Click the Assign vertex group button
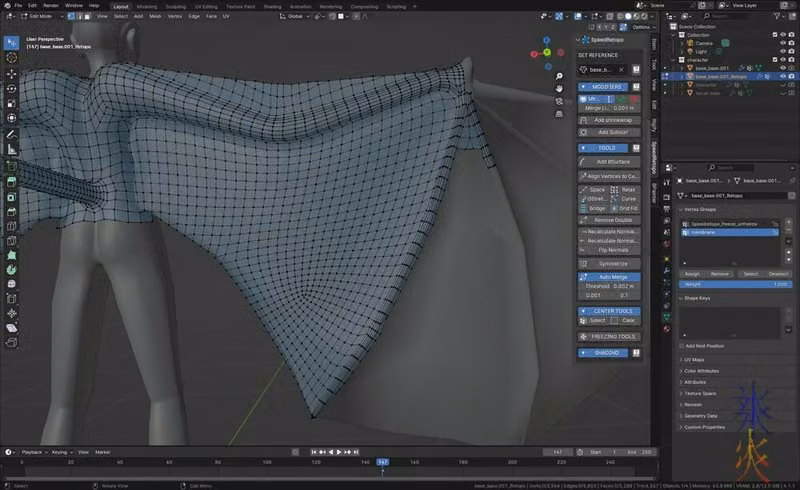The width and height of the screenshot is (800, 490). pos(692,274)
